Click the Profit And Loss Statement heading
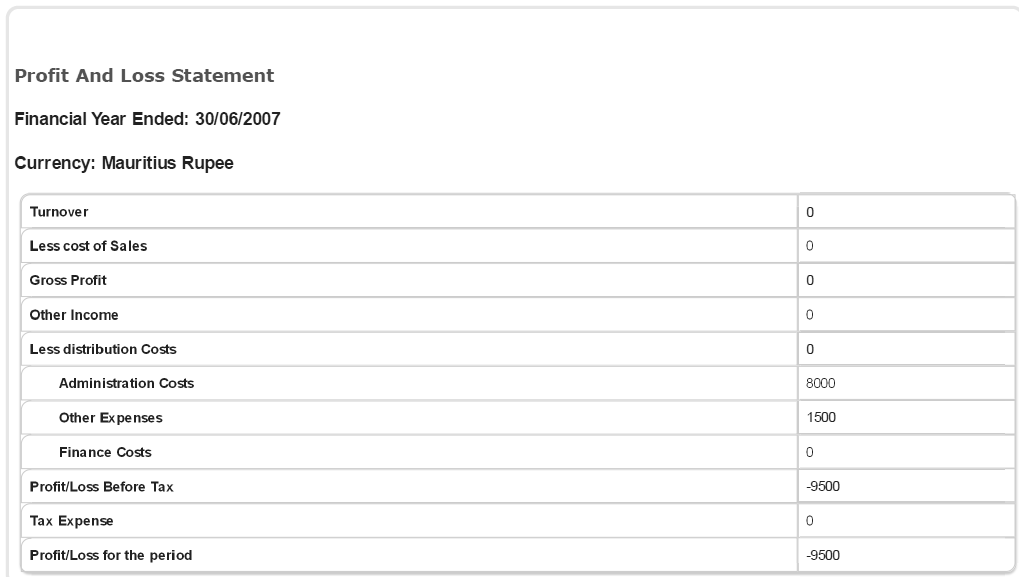 [144, 76]
